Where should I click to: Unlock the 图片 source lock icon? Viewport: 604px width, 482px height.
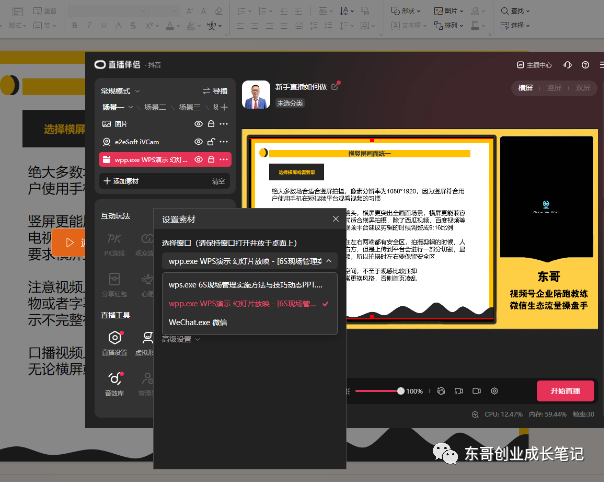click(211, 124)
